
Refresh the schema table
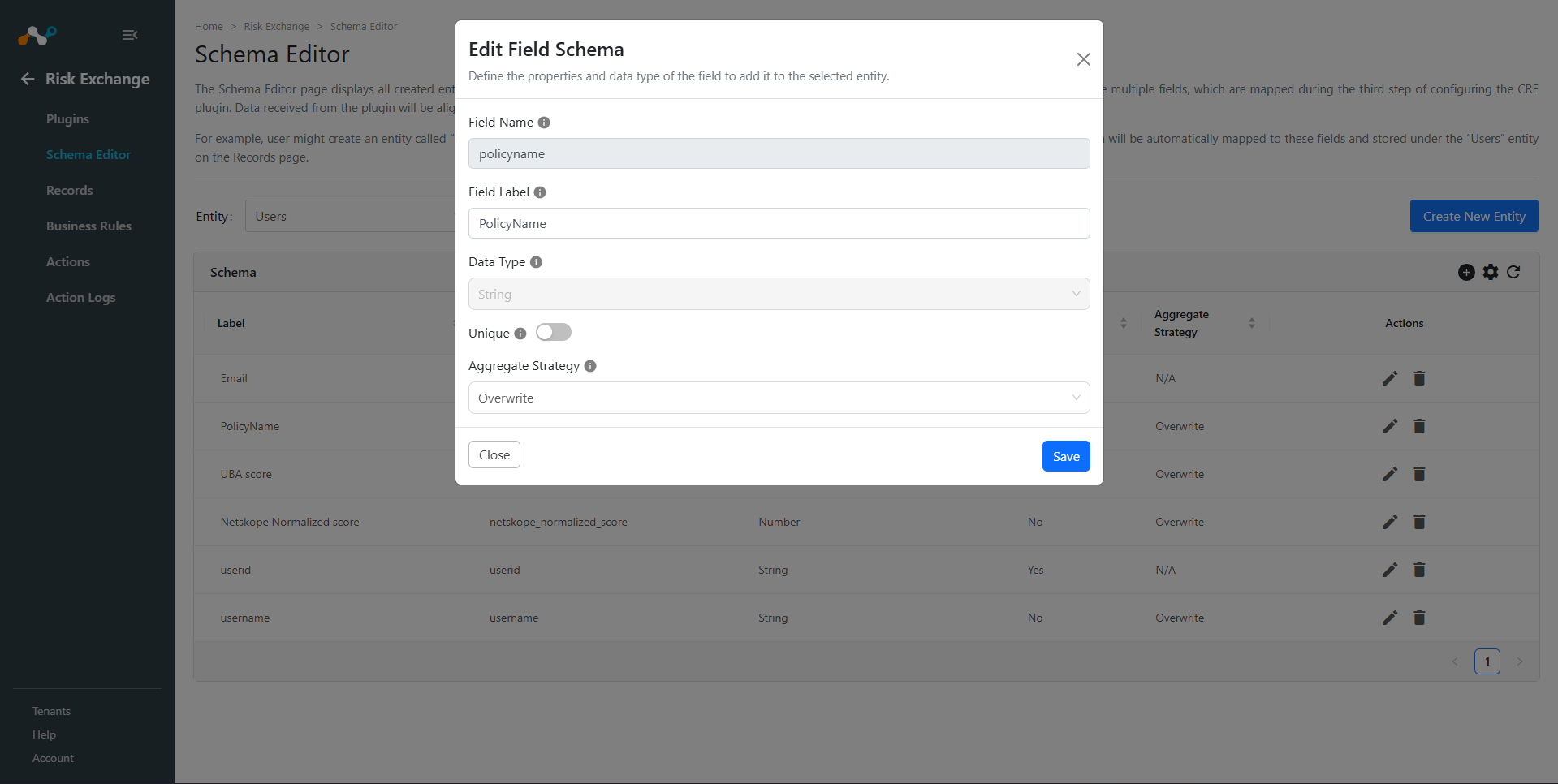[x=1513, y=273]
